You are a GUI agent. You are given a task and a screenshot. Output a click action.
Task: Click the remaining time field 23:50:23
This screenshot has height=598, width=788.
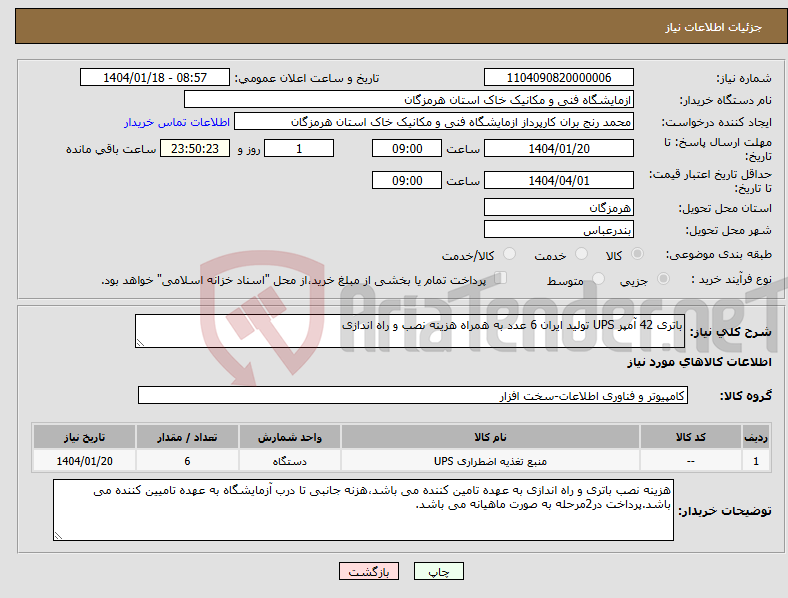(x=194, y=148)
